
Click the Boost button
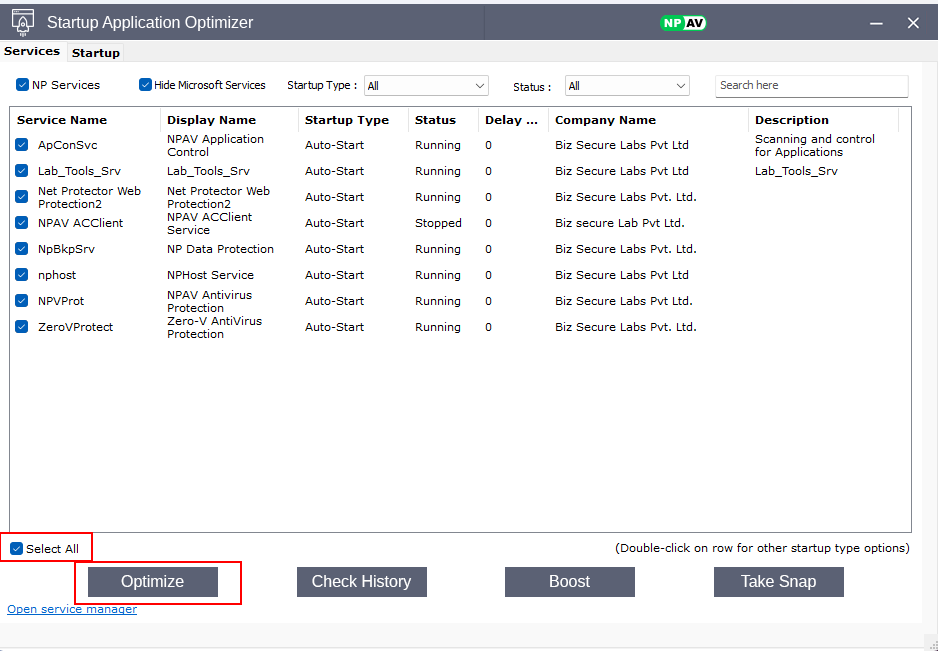tap(569, 582)
